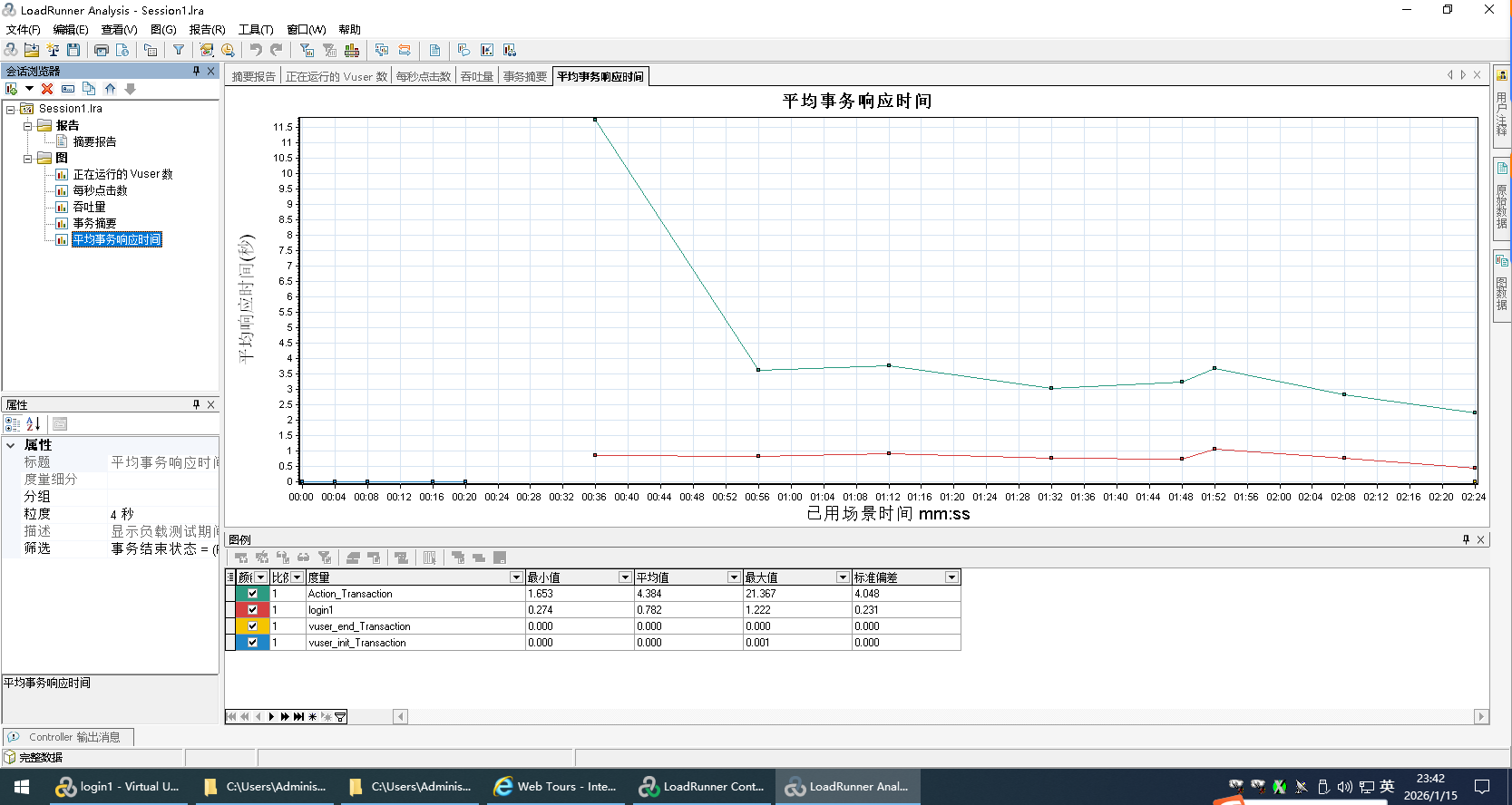Viewport: 1512px width, 805px height.
Task: Toggle the login1 legend row checkbox
Action: tap(252, 610)
